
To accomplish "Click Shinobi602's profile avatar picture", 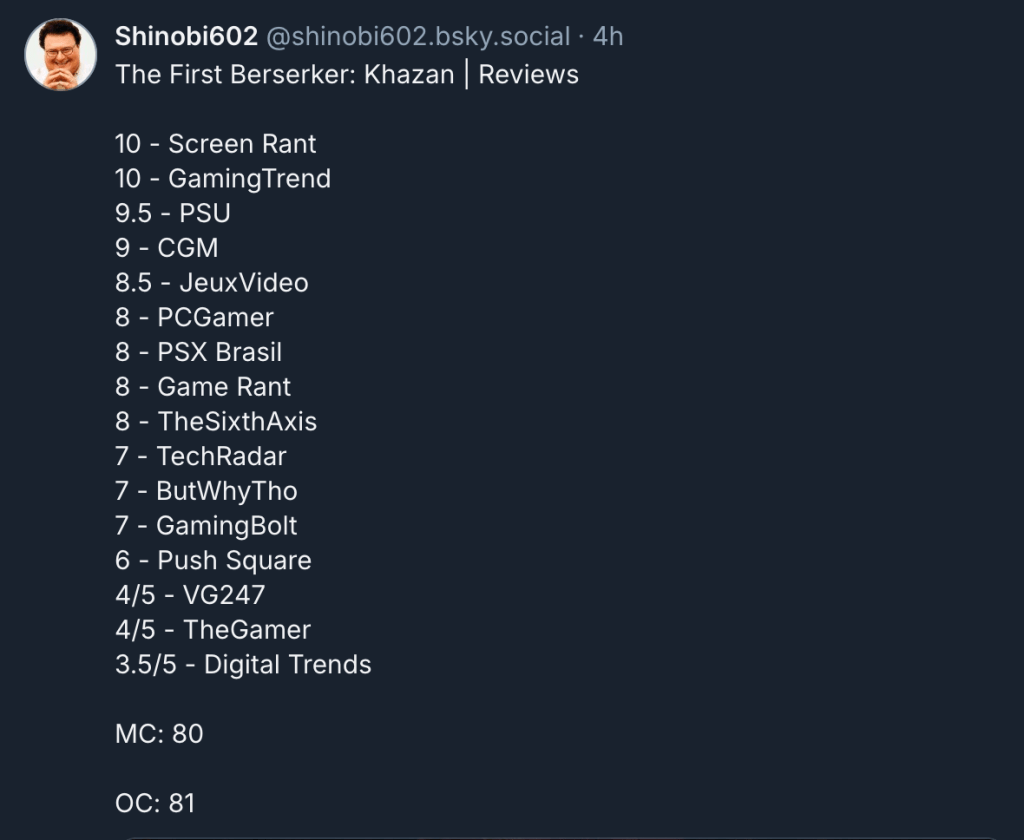I will coord(60,55).
